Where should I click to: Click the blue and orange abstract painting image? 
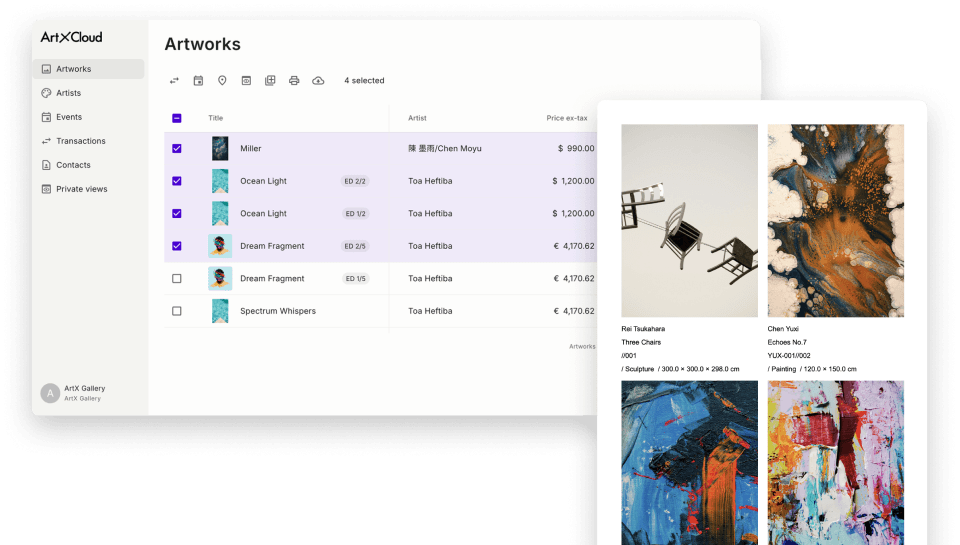tap(689, 462)
